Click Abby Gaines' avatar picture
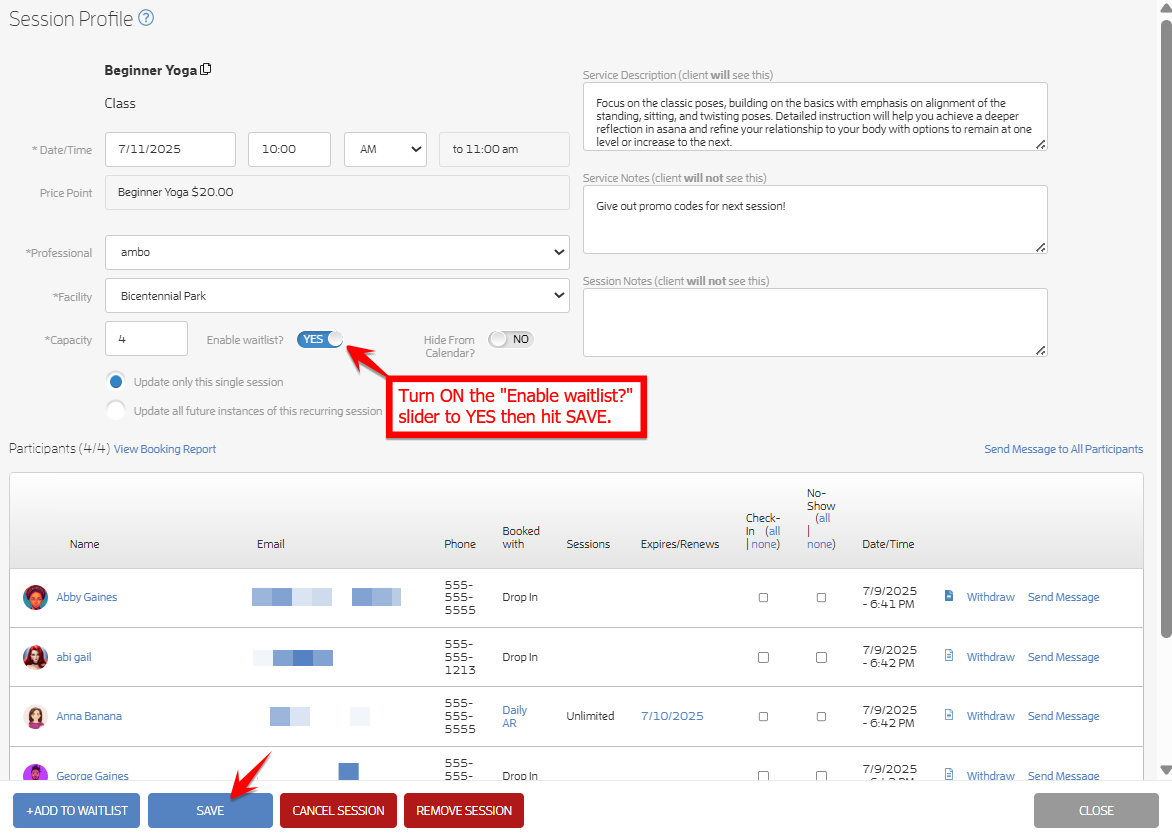This screenshot has height=839, width=1172. (x=35, y=597)
